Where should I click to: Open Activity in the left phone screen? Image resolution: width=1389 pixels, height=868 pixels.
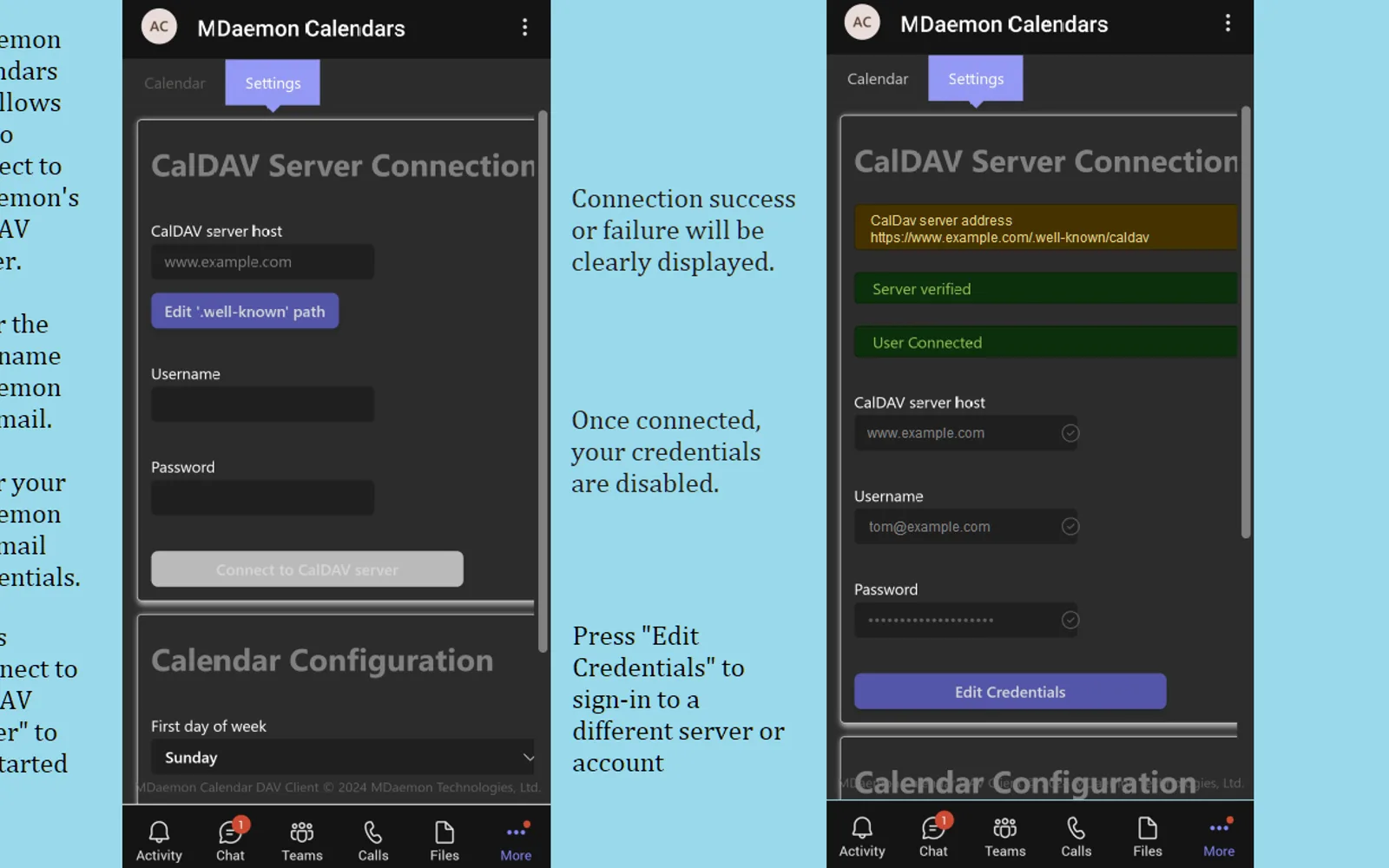[159, 840]
